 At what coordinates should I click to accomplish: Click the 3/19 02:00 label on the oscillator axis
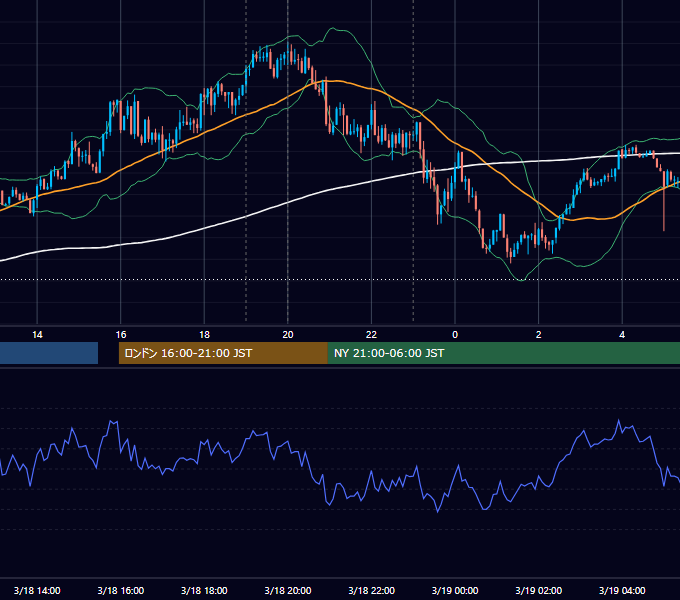point(539,590)
